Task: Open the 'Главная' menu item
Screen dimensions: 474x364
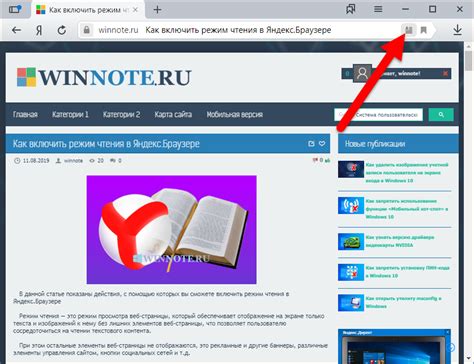Action: pyautogui.click(x=25, y=114)
